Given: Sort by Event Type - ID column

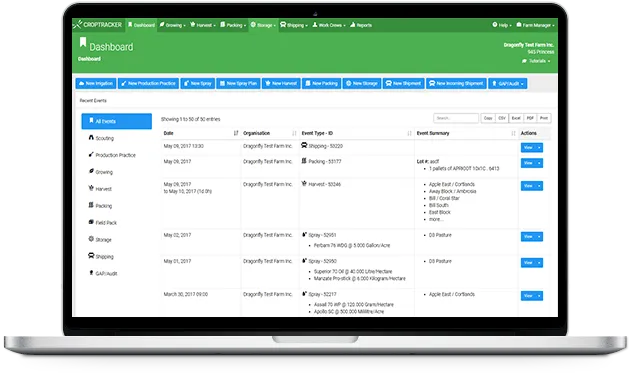Looking at the screenshot, I should tap(357, 133).
